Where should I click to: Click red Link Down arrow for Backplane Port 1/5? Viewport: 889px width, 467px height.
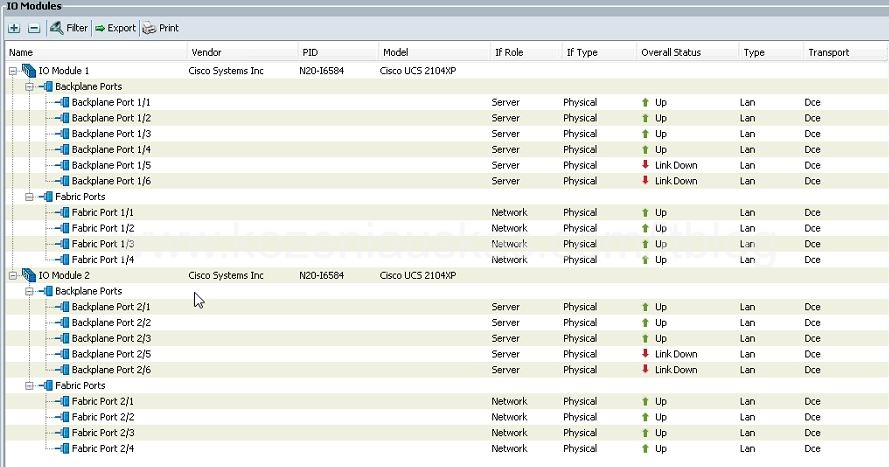coord(645,165)
